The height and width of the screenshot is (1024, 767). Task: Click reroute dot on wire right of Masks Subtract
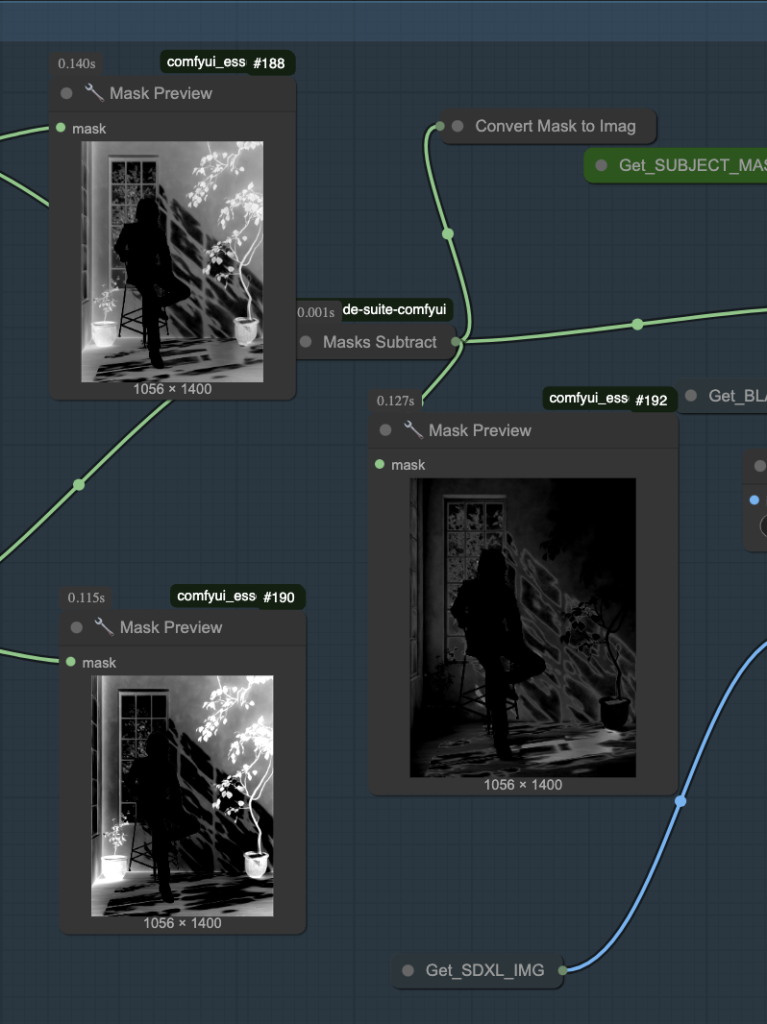click(x=638, y=324)
